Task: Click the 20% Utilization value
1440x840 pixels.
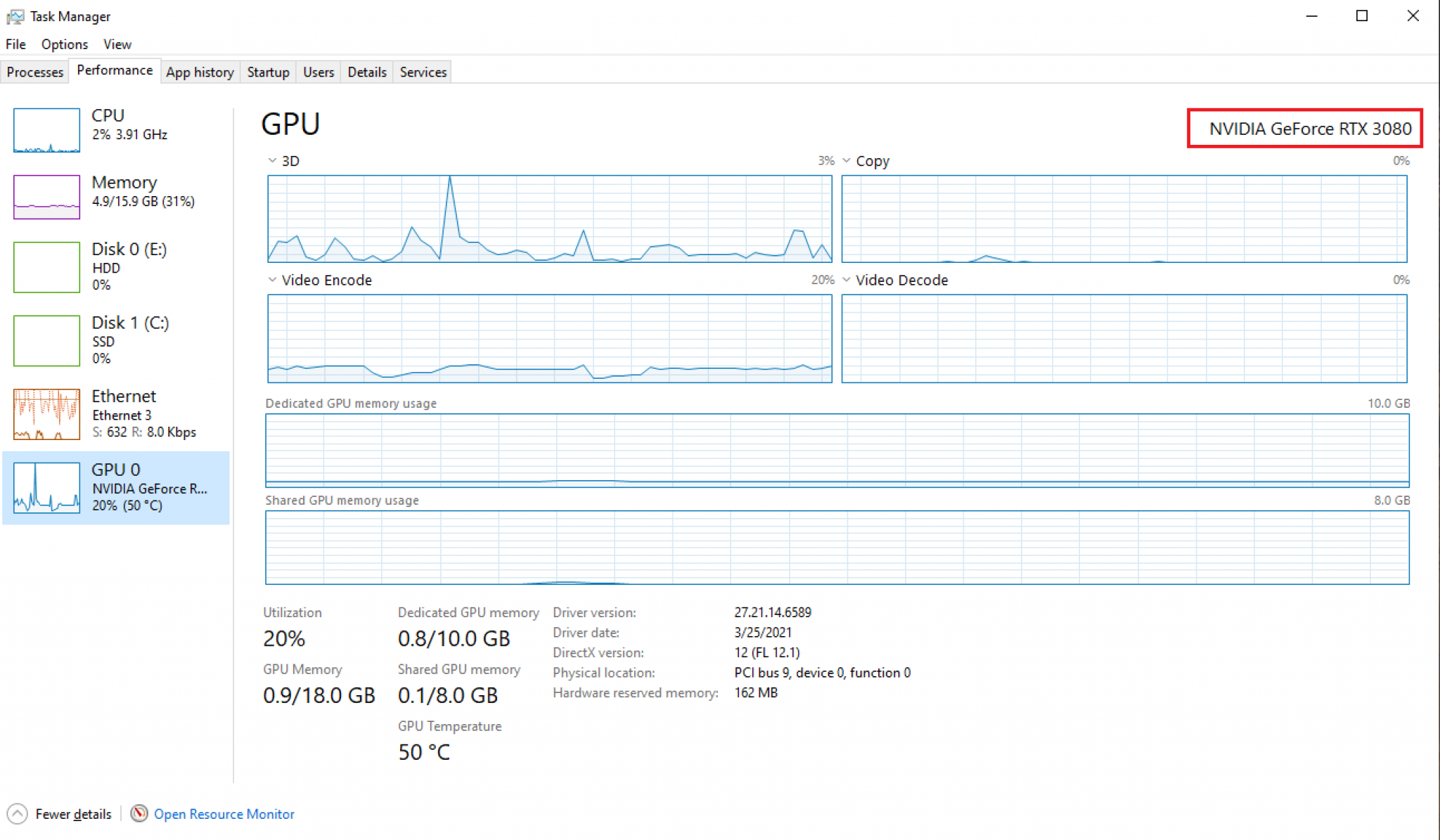Action: (284, 638)
